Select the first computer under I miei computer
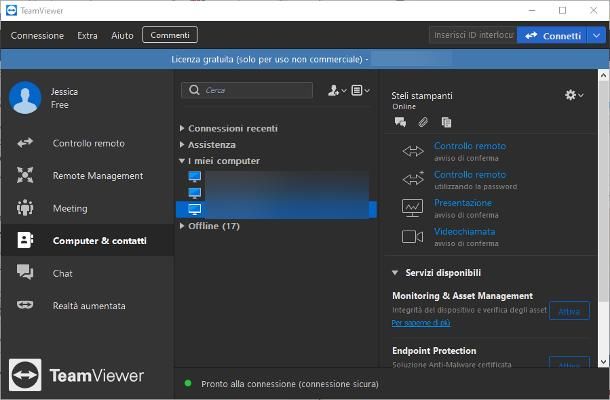Viewport: 610px width, 400px height. point(276,177)
